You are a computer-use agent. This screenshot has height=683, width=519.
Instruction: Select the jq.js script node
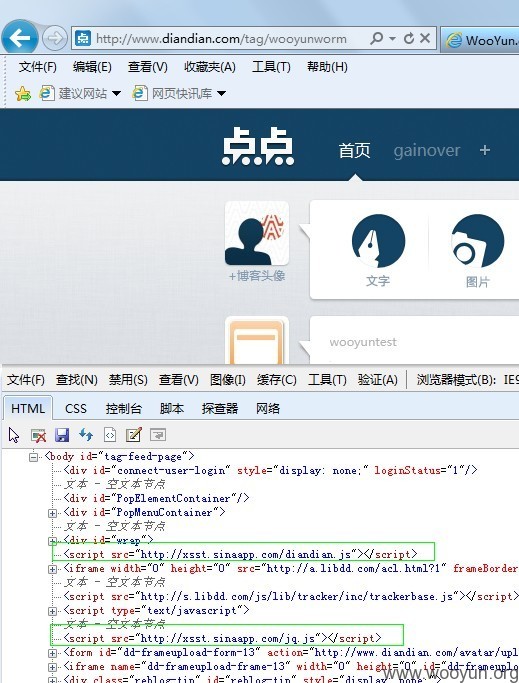tap(222, 638)
